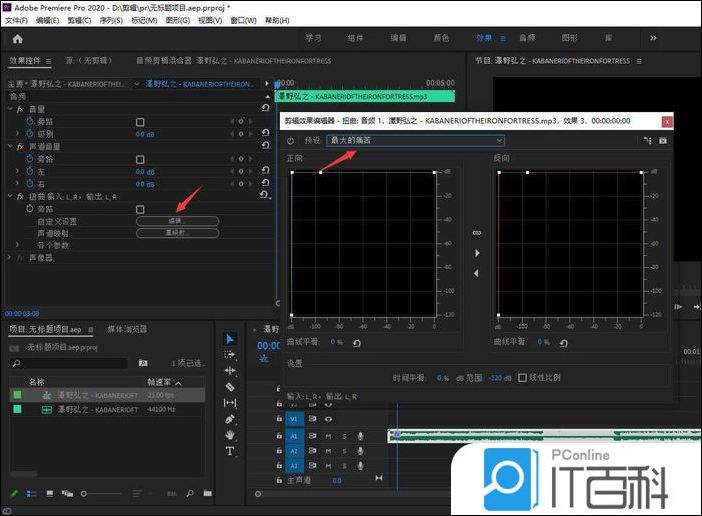The height and width of the screenshot is (516, 702).
Task: Select the Razor tool in toolbar
Action: (229, 386)
